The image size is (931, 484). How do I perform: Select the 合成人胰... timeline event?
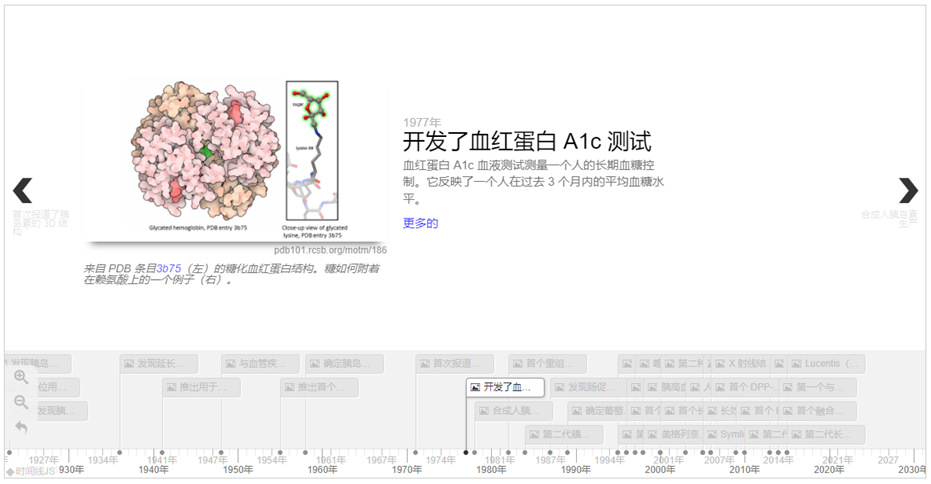(x=514, y=411)
